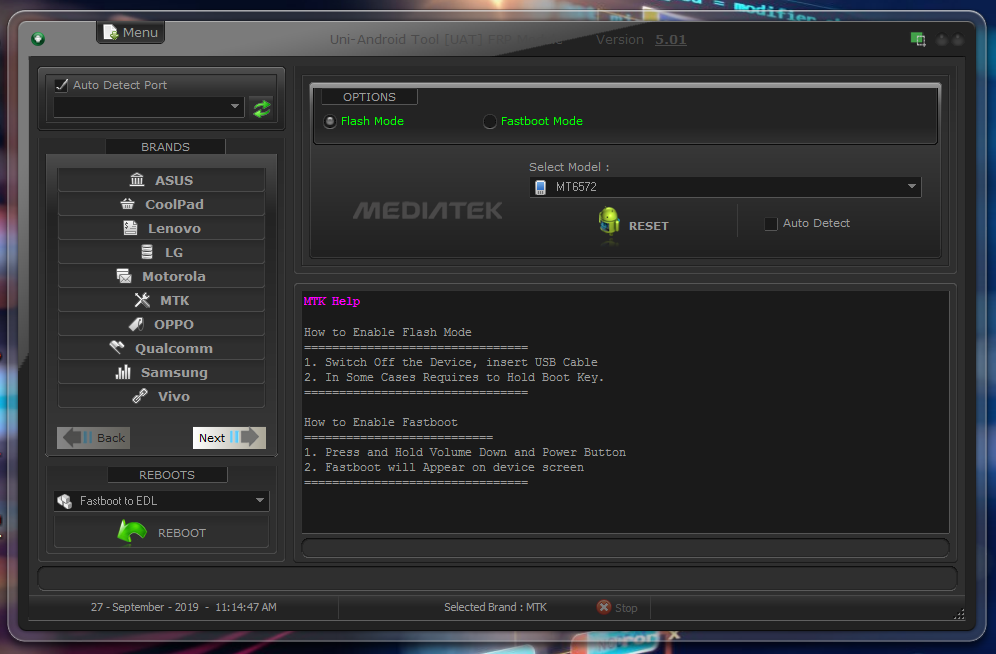Click the MTK Help heading in log
This screenshot has height=654, width=996.
(x=332, y=301)
